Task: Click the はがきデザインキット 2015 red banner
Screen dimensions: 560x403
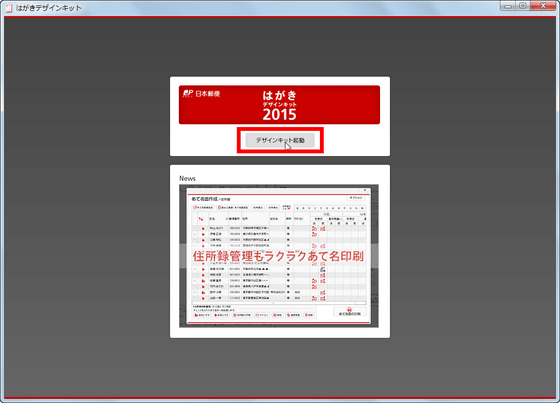Action: pos(279,105)
